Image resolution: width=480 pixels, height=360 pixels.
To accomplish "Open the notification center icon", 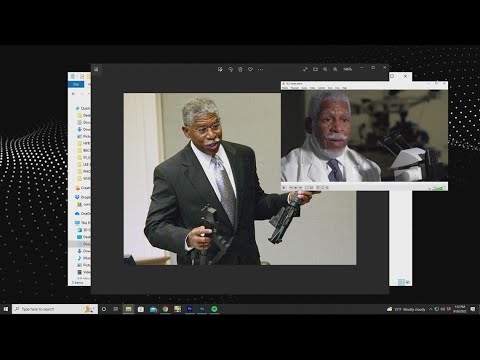I will pyautogui.click(x=473, y=309).
